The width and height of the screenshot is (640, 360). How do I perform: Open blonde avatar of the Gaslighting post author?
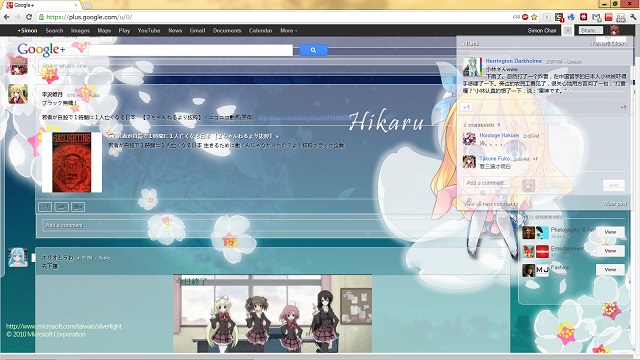tap(18, 94)
